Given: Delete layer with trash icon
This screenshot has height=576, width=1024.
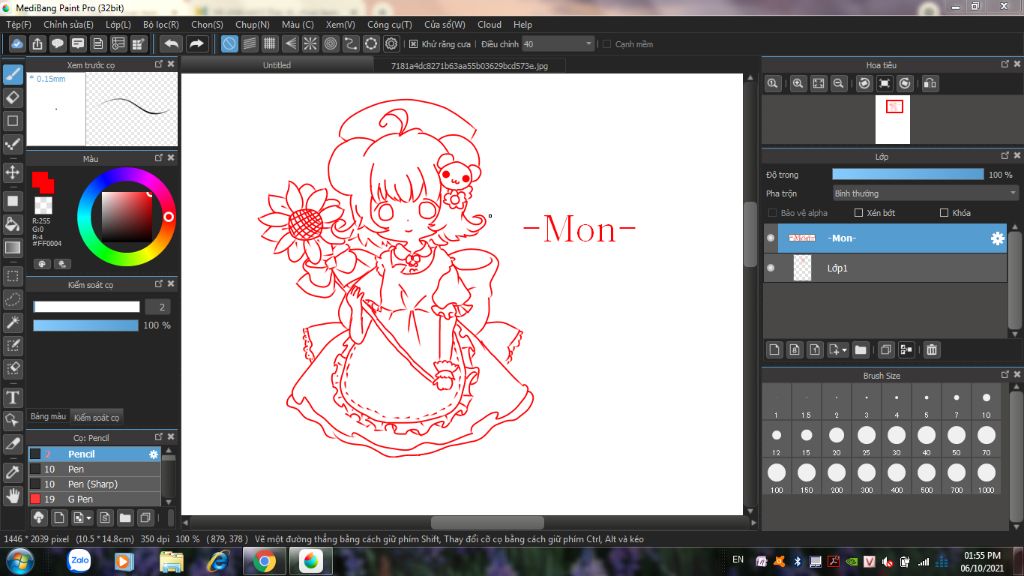Looking at the screenshot, I should [932, 350].
